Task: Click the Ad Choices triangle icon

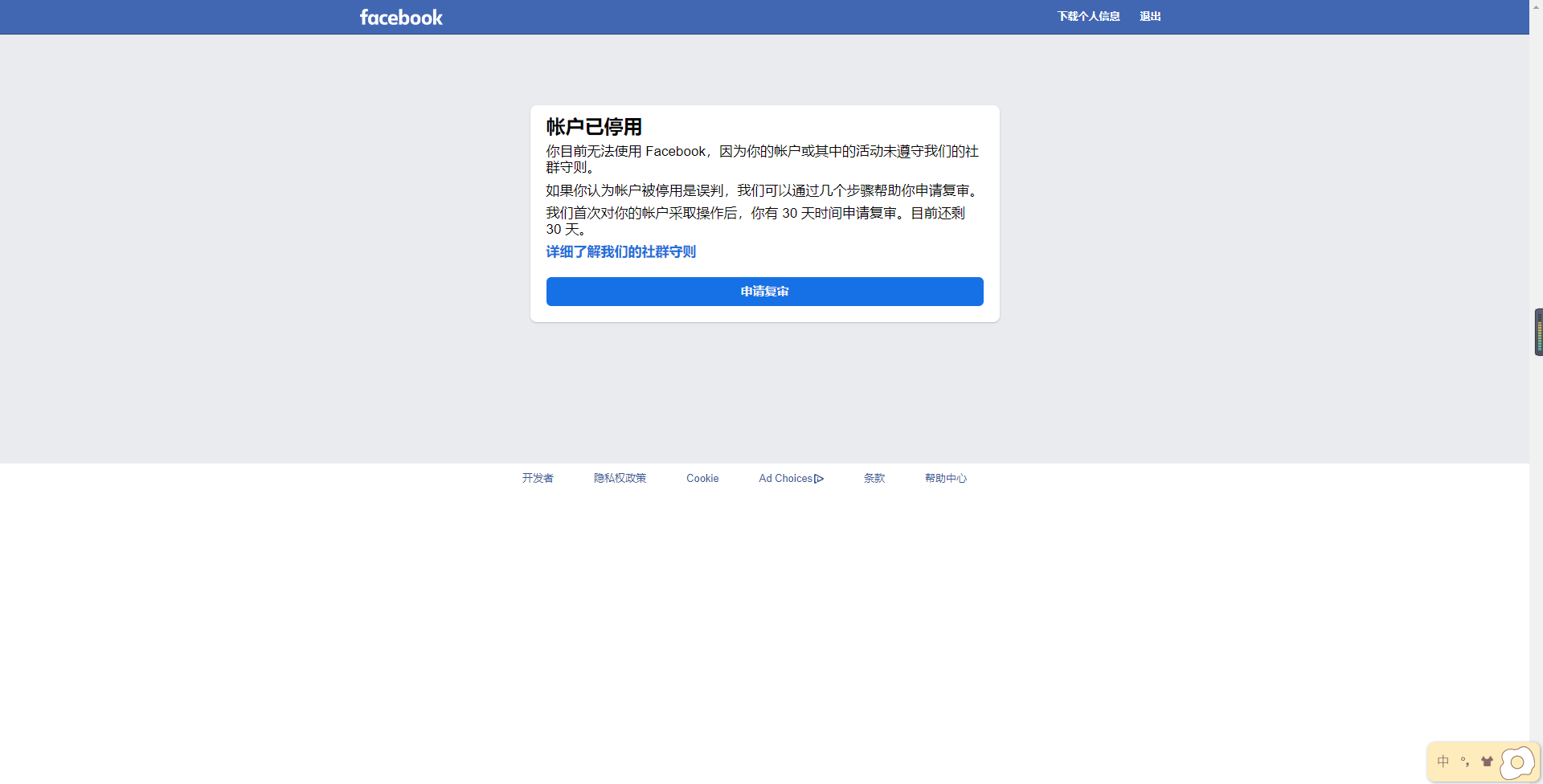Action: (x=819, y=479)
